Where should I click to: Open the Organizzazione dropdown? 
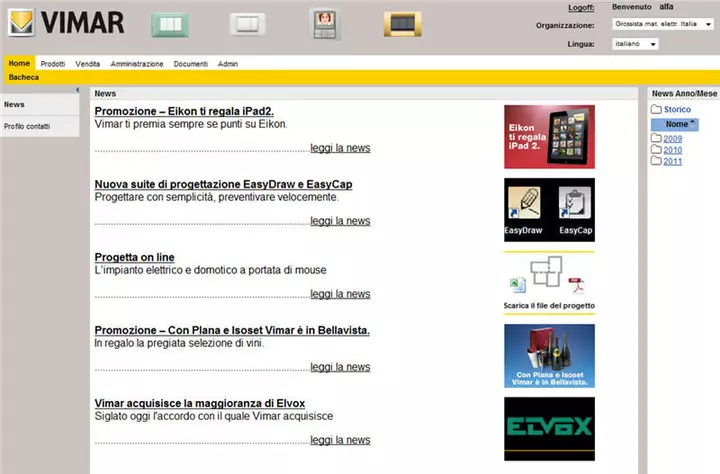663,24
